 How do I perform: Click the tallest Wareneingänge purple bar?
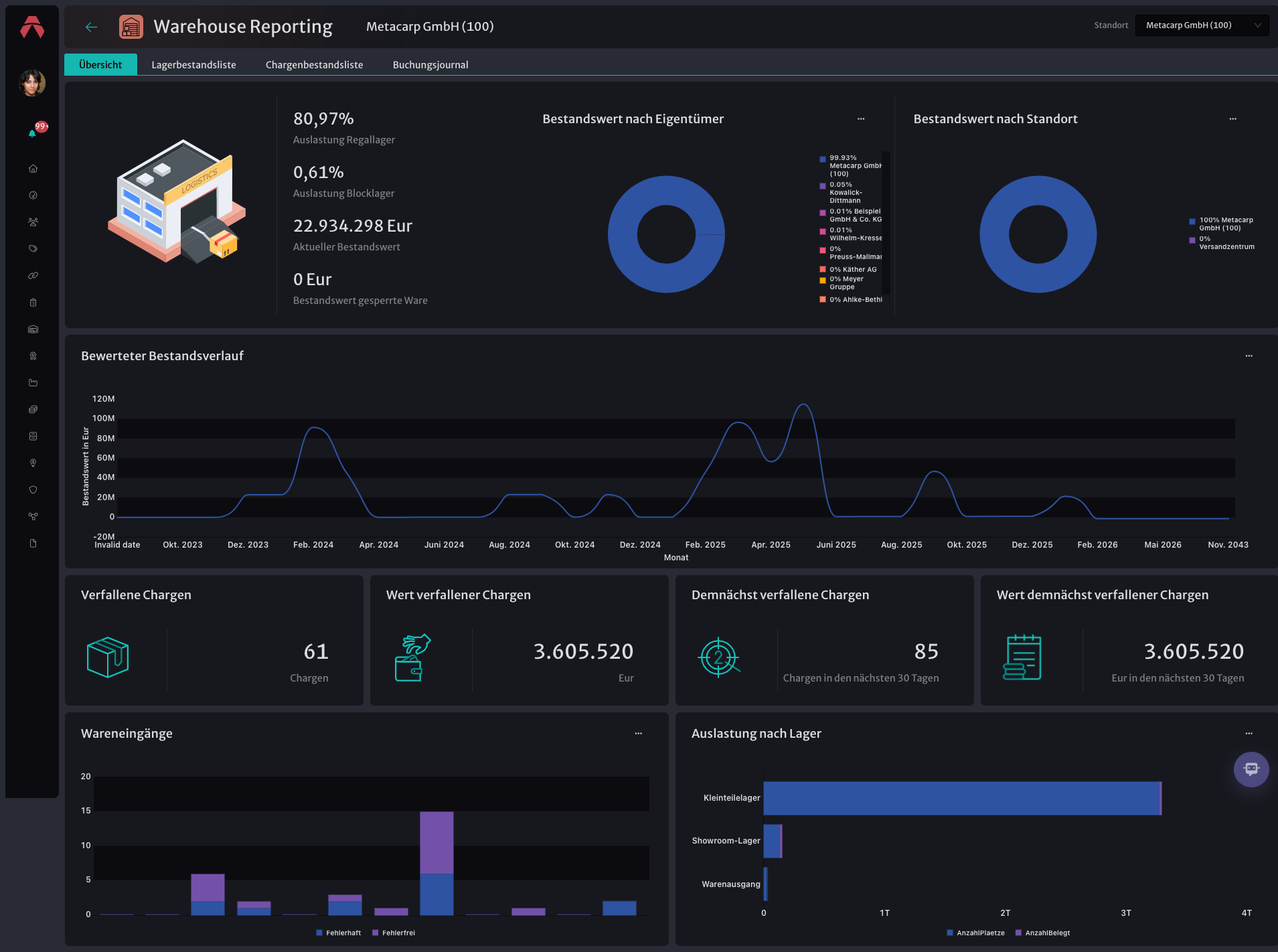[436, 843]
